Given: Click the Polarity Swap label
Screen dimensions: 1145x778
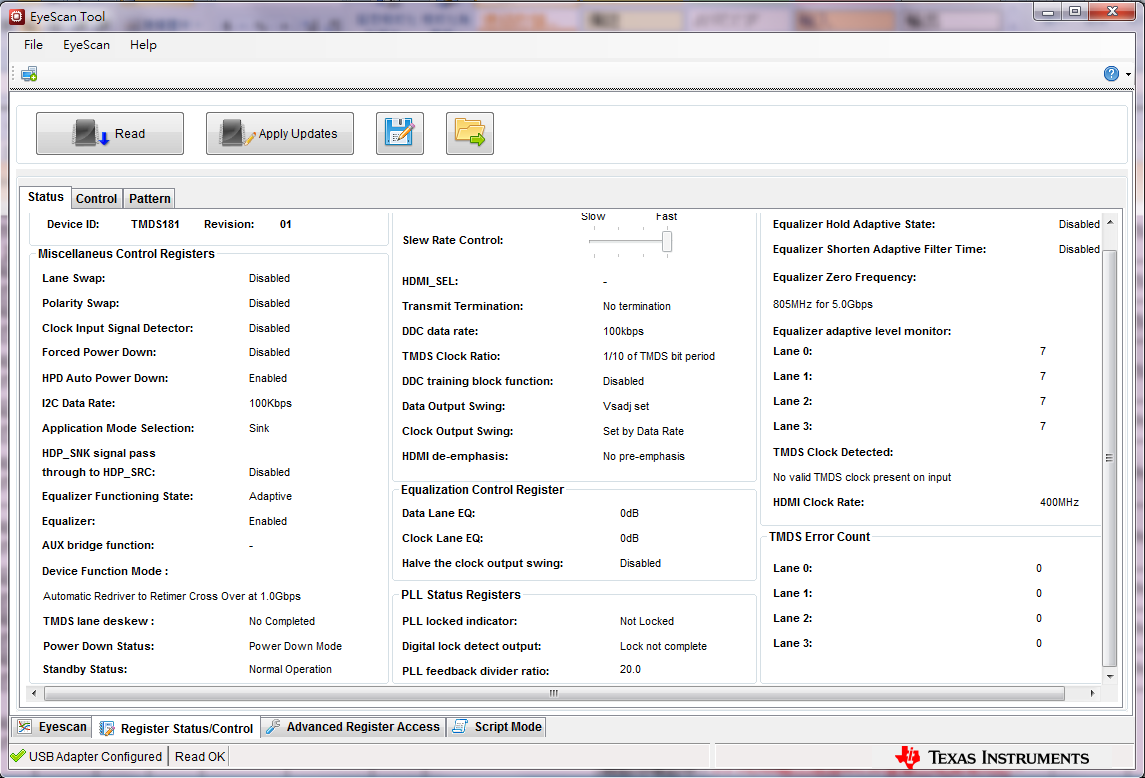Looking at the screenshot, I should coord(80,303).
